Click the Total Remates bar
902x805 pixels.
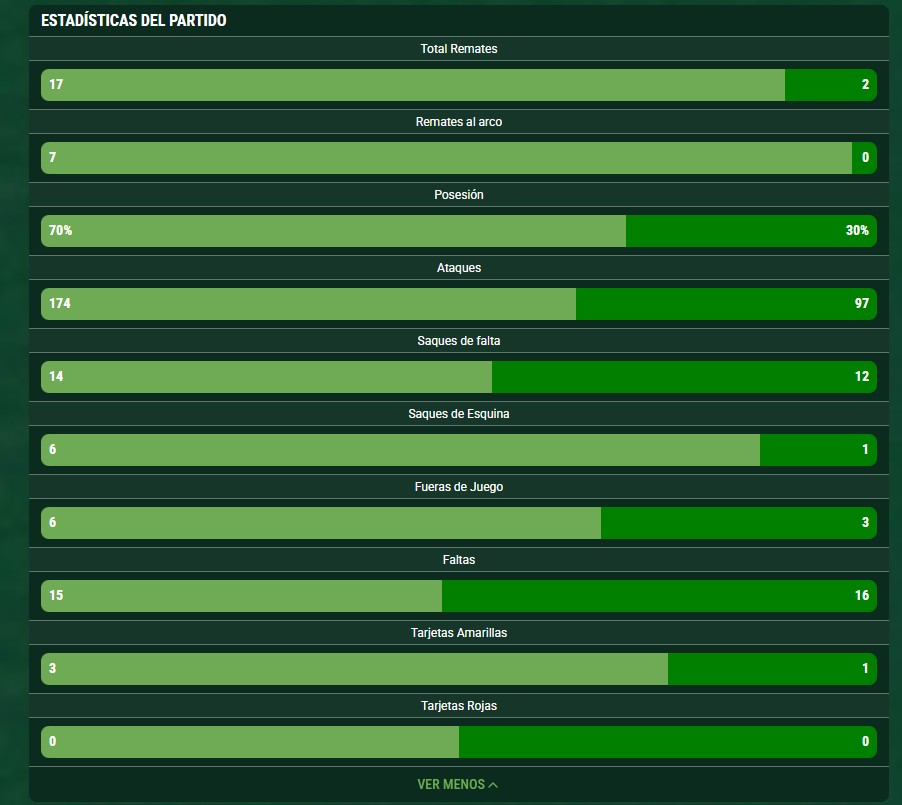458,85
